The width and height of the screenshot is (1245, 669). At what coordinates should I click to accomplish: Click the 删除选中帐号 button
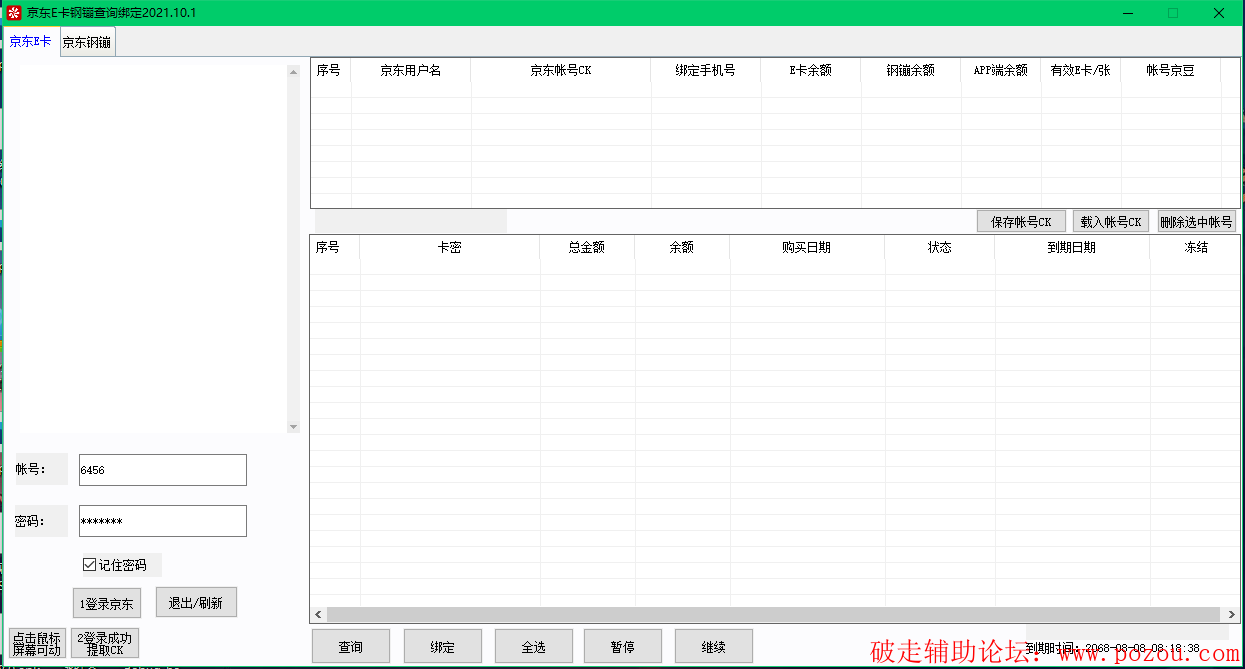point(1196,222)
